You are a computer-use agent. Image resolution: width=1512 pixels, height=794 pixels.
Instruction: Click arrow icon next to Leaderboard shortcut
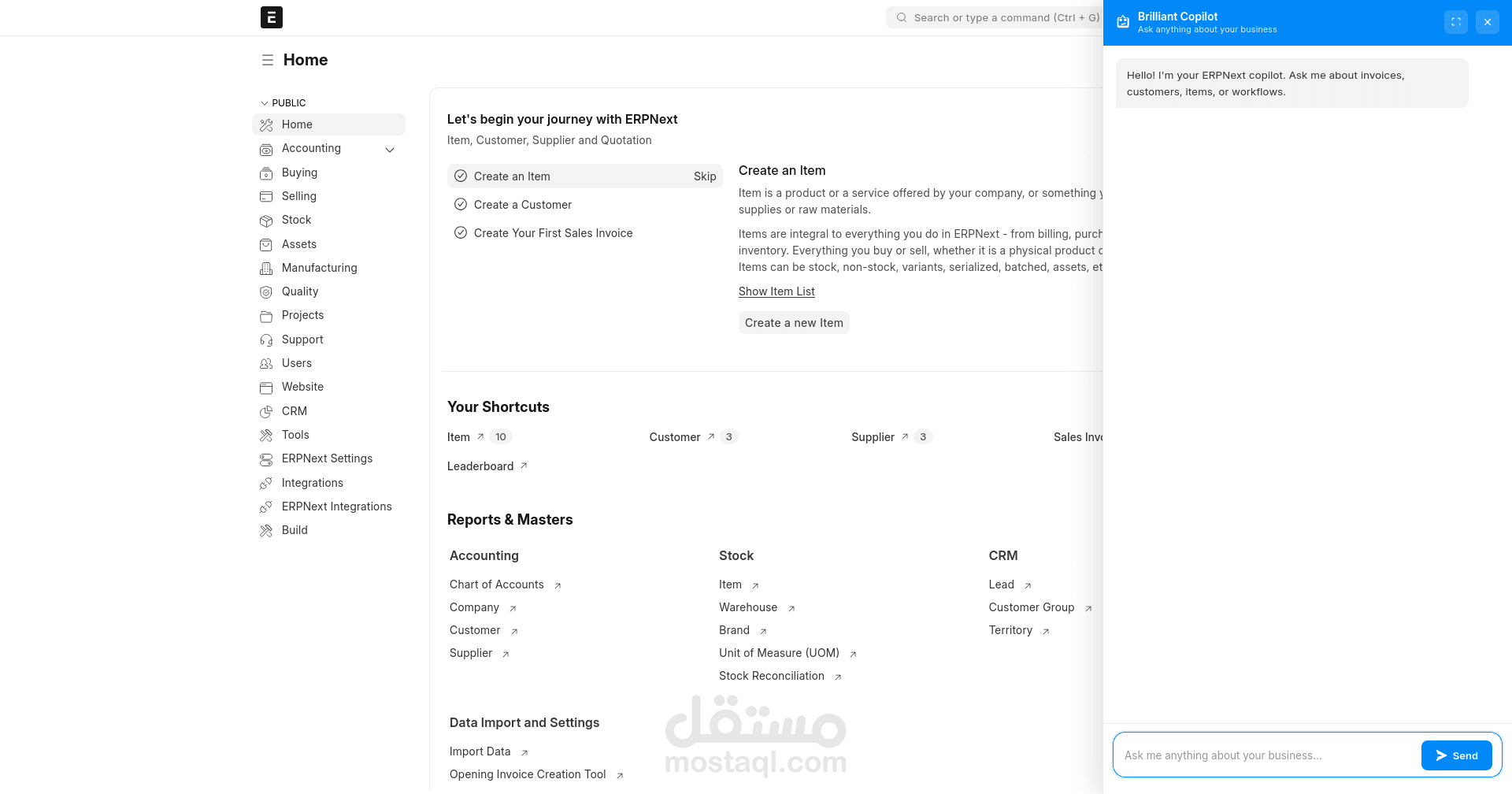pos(524,466)
